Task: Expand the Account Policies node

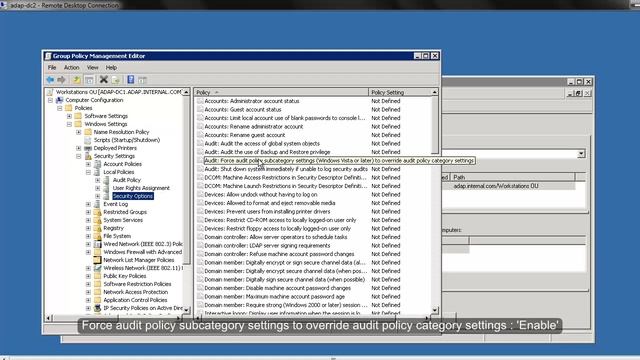Action: pyautogui.click(x=88, y=164)
